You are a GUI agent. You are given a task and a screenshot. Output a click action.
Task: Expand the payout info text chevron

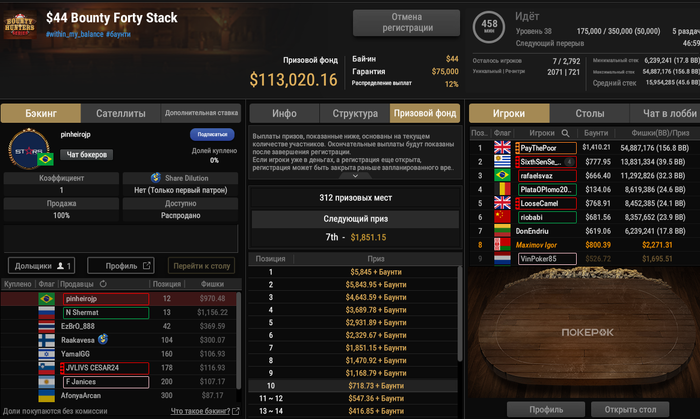(355, 176)
